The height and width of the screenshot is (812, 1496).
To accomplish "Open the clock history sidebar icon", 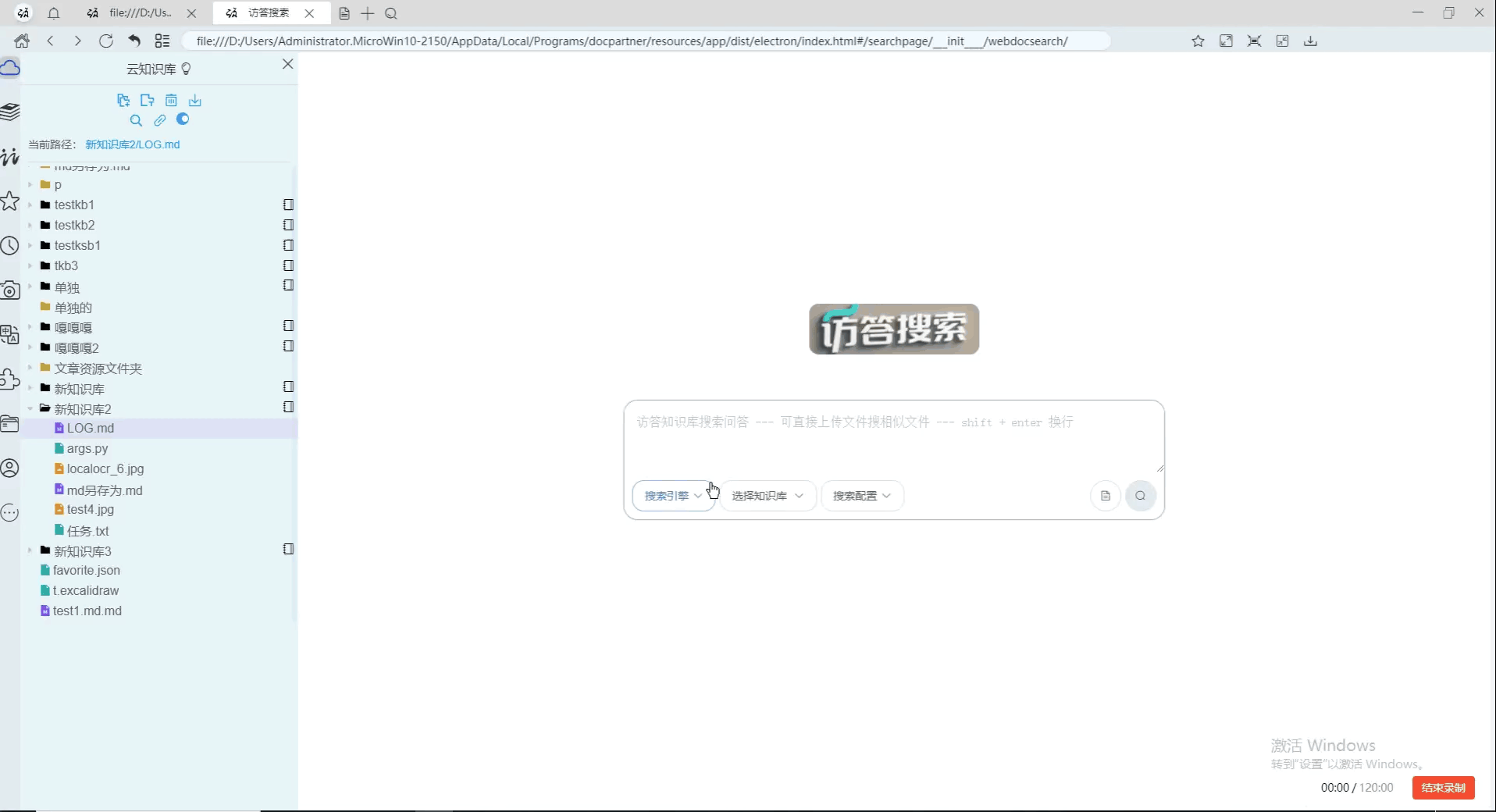I will point(9,246).
